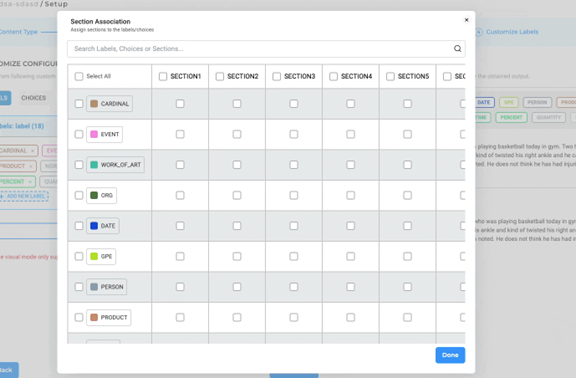Click the DATE blue color swatch

(94, 226)
